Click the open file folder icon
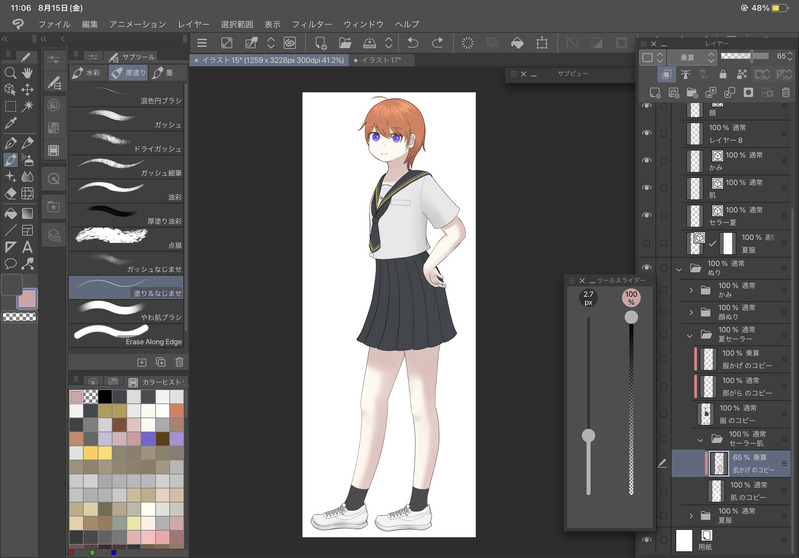The image size is (799, 558). [x=345, y=43]
